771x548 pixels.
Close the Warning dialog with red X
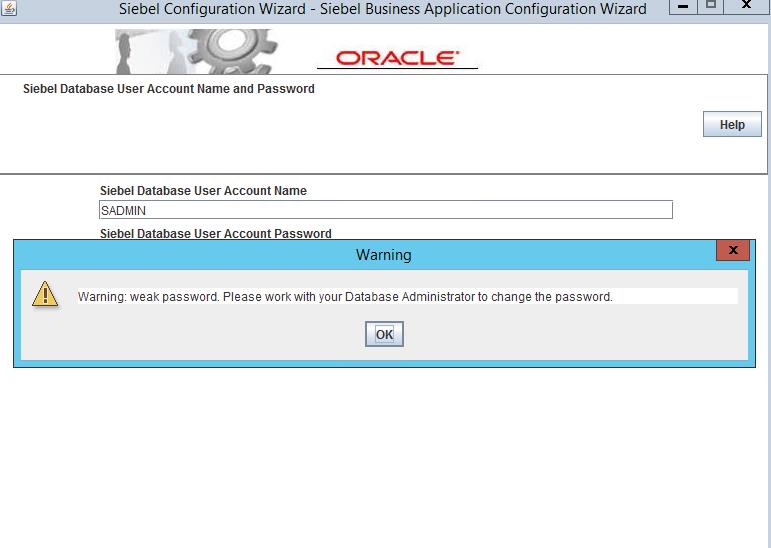point(734,250)
